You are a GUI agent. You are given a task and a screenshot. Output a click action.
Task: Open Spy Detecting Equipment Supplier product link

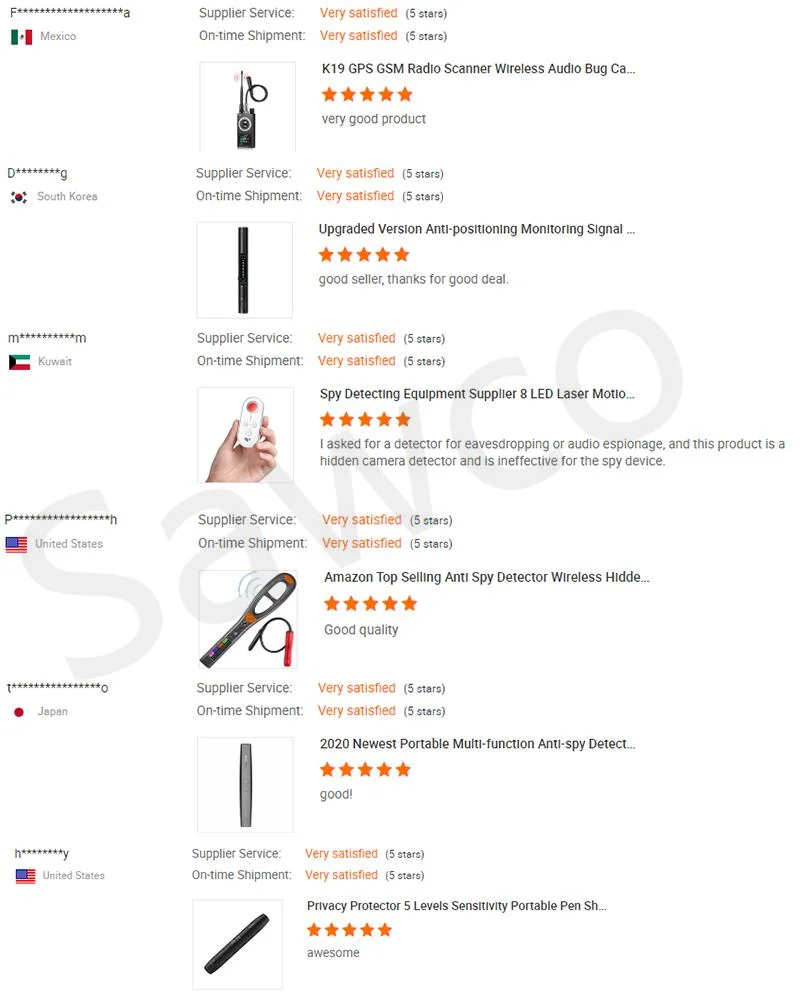pos(477,394)
